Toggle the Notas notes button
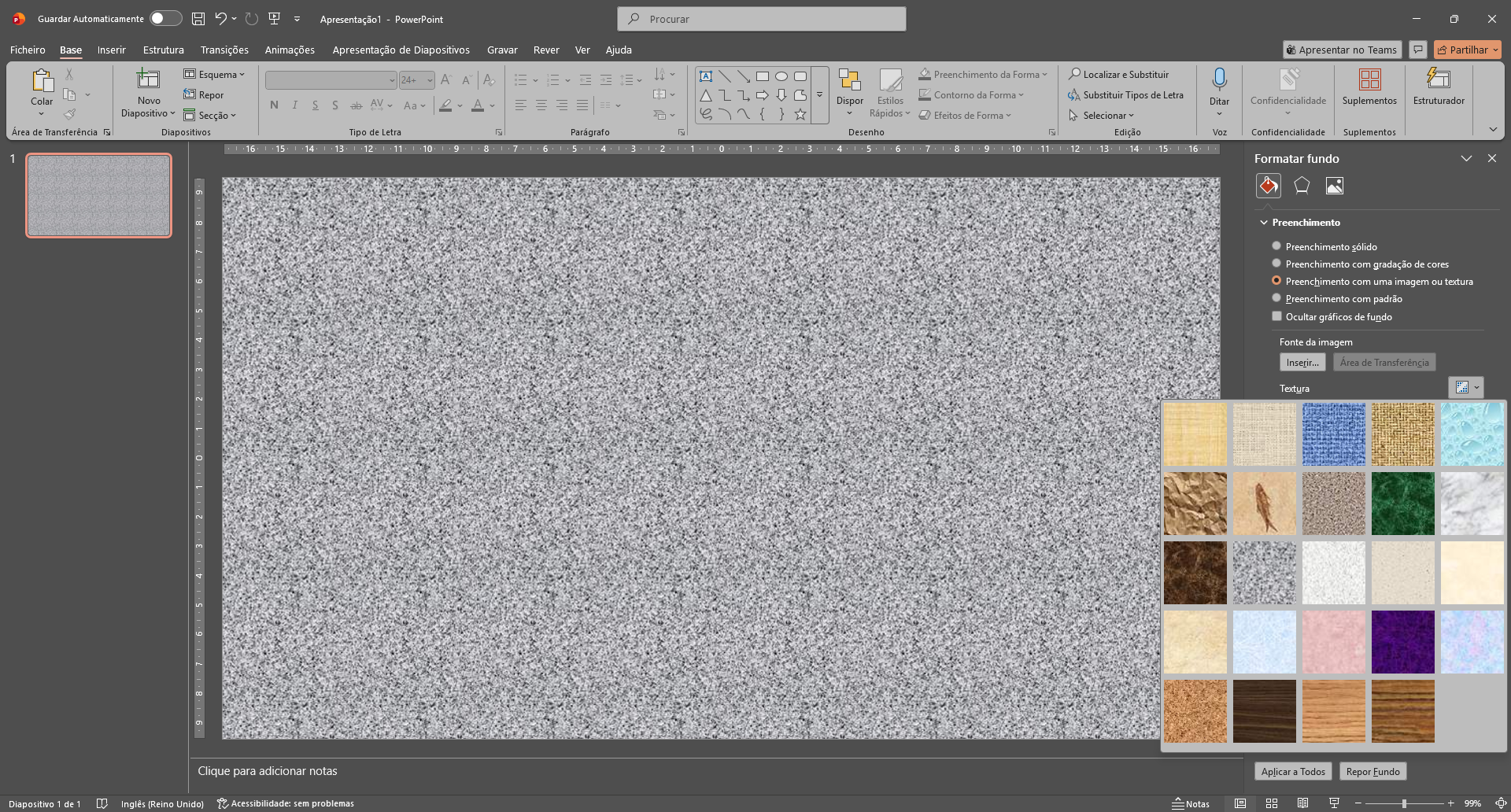This screenshot has width=1511, height=812. coord(1190,803)
